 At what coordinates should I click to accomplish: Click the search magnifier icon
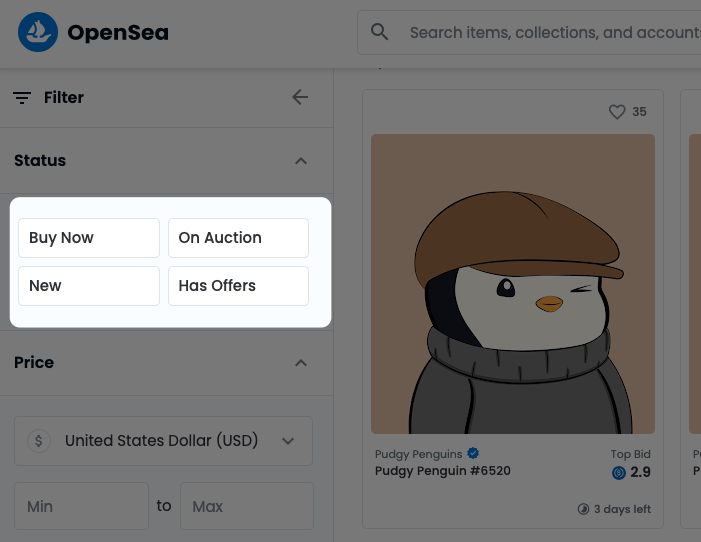(x=380, y=32)
